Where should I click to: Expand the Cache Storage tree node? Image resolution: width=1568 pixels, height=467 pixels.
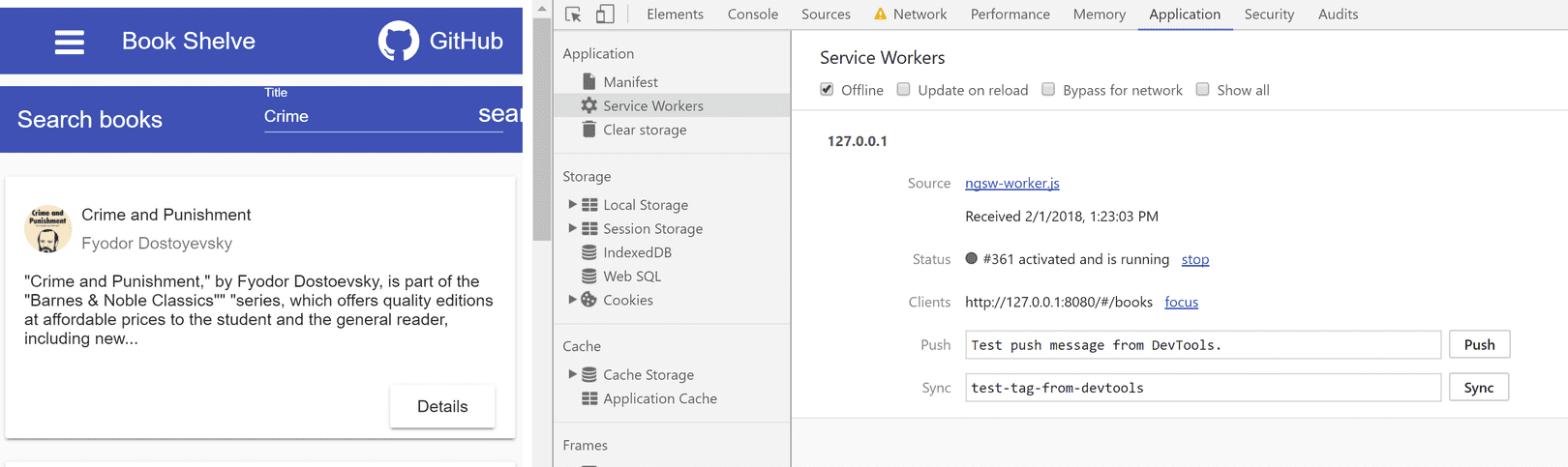572,374
